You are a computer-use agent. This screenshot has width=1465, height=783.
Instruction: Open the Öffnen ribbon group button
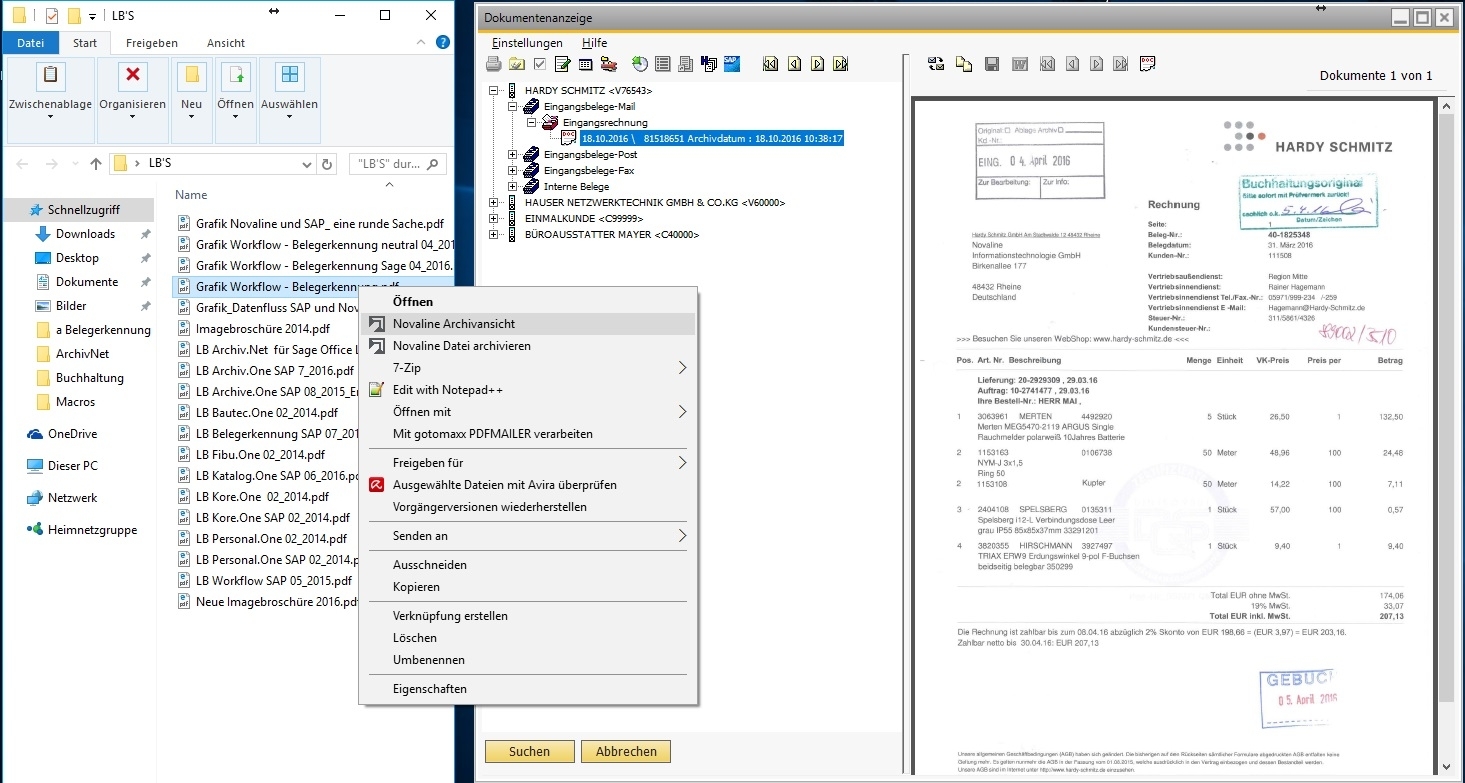point(236,99)
